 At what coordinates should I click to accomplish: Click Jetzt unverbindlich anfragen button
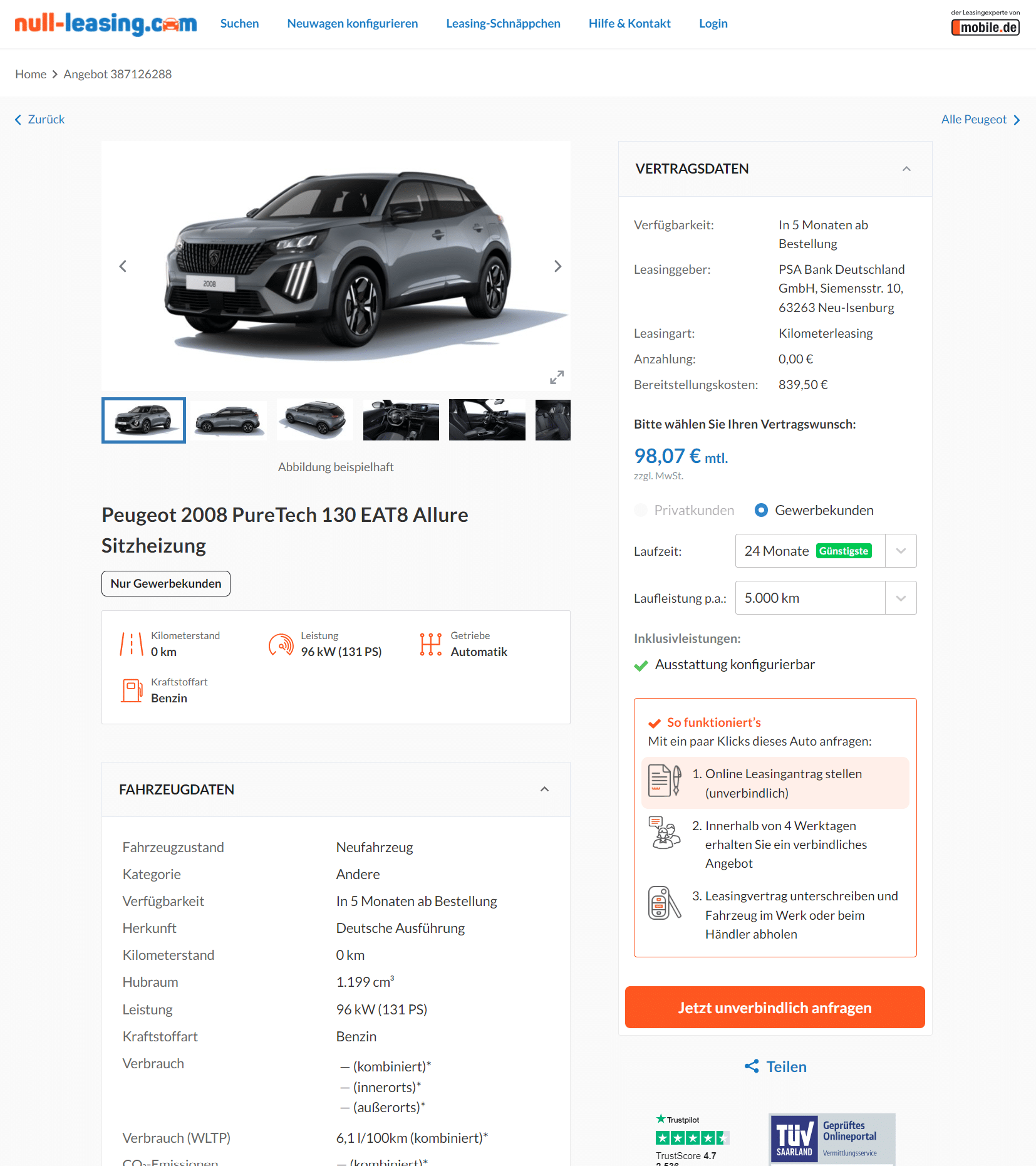pos(775,1007)
